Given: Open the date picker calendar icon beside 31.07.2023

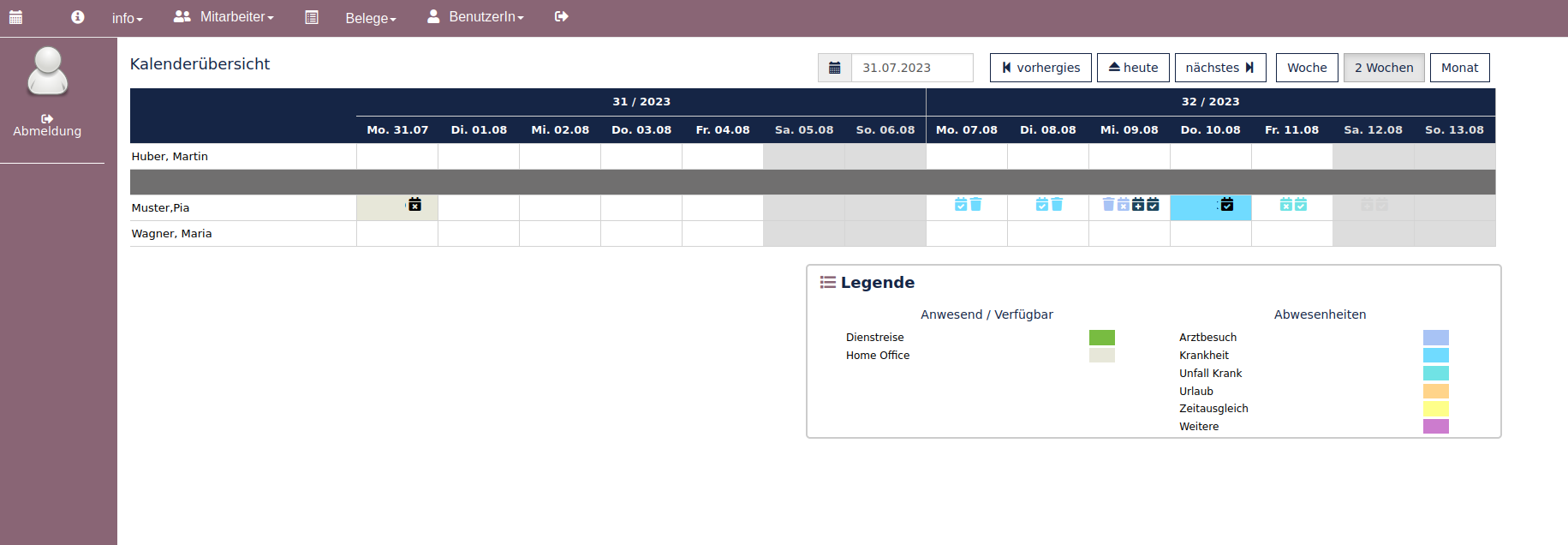Looking at the screenshot, I should point(835,68).
